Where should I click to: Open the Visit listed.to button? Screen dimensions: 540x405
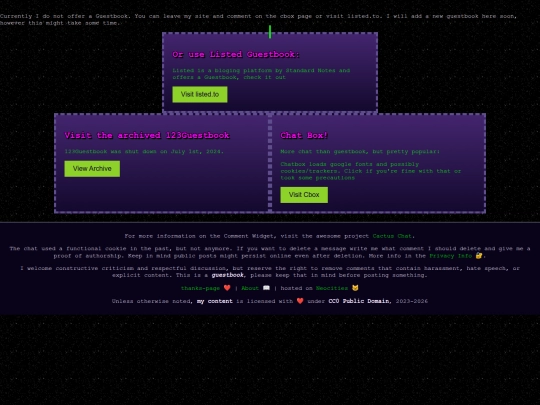pos(200,94)
